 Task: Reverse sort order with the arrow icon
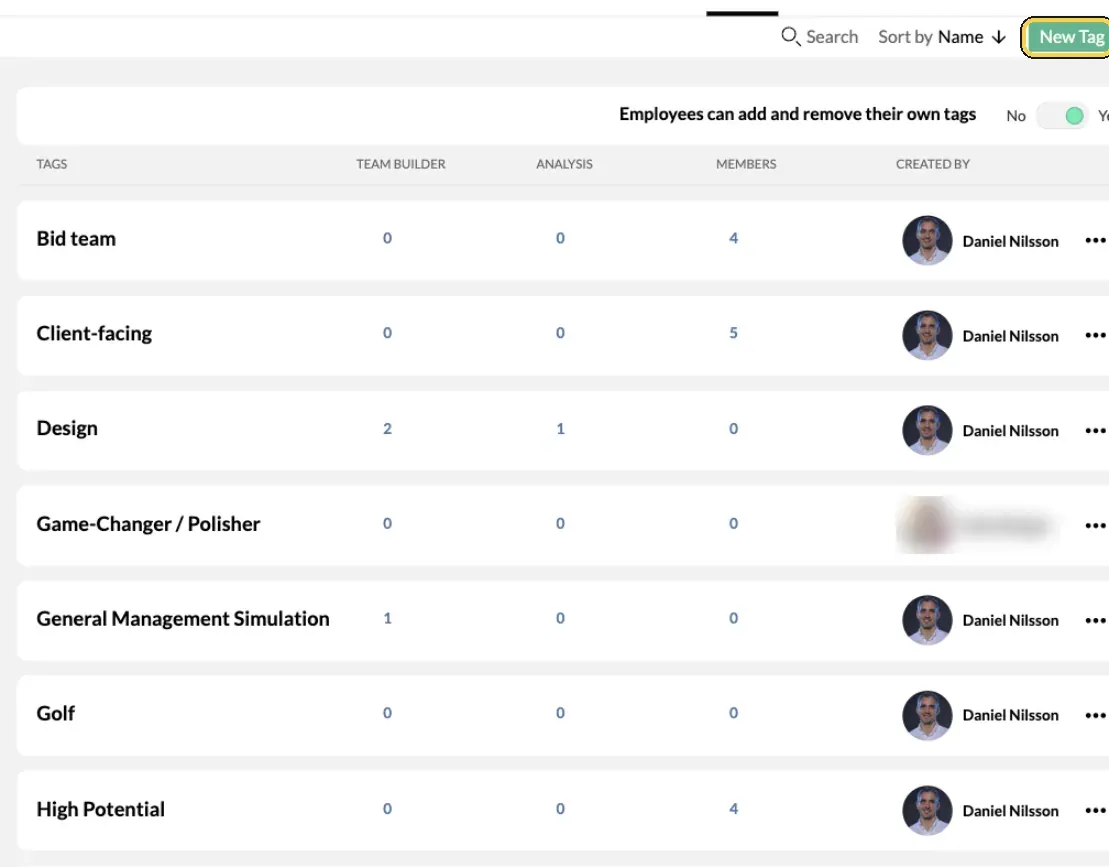point(999,37)
